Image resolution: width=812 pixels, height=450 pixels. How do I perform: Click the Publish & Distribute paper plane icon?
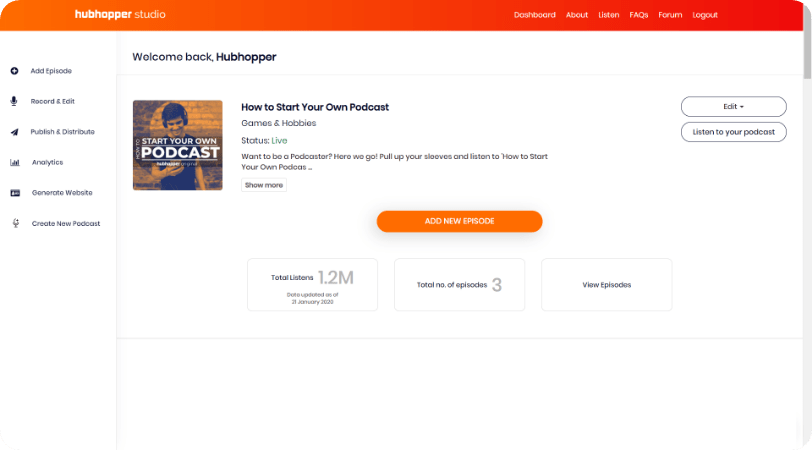14,132
